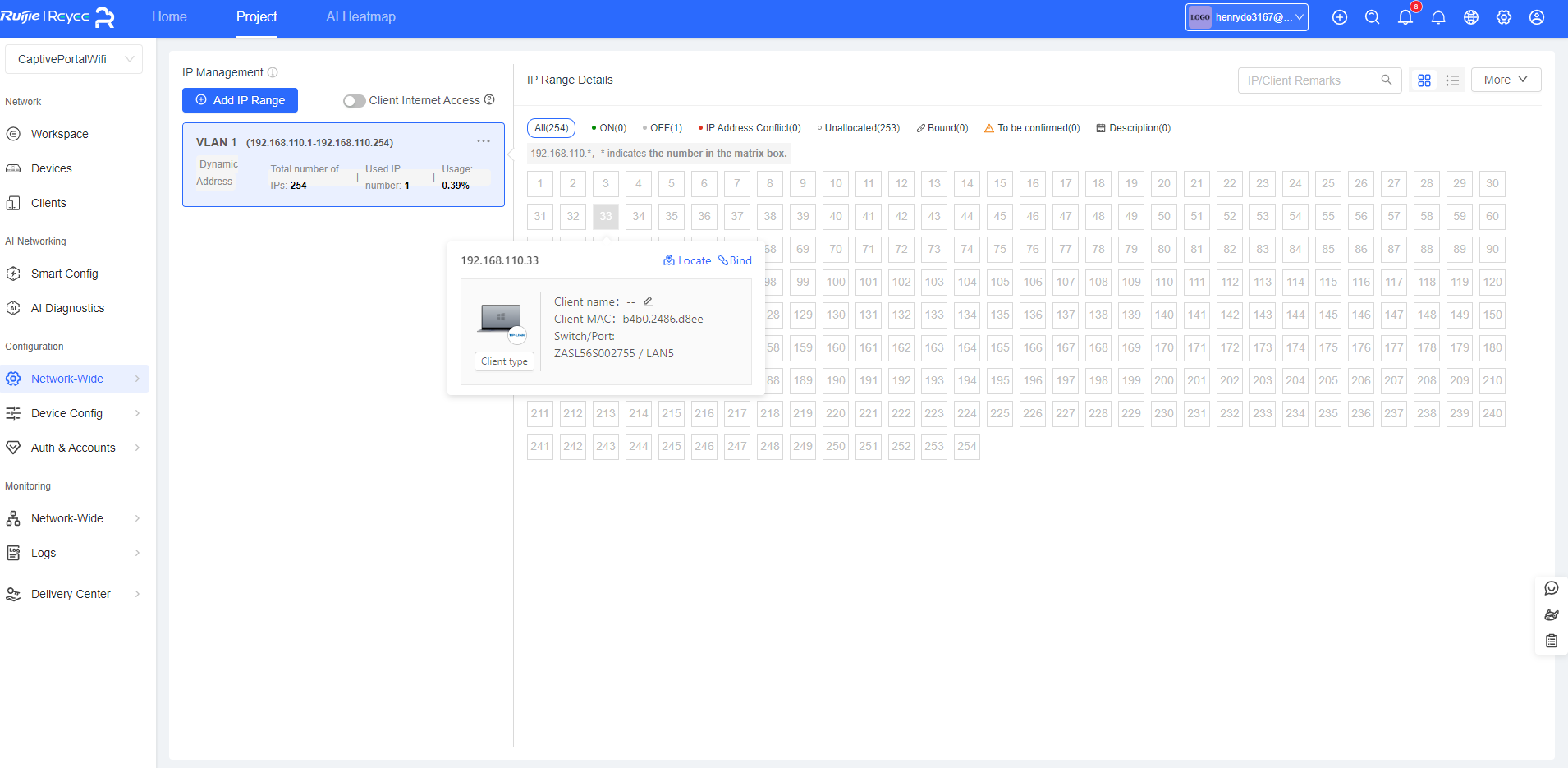
Task: Enable Client Internet Access
Action: pos(353,100)
